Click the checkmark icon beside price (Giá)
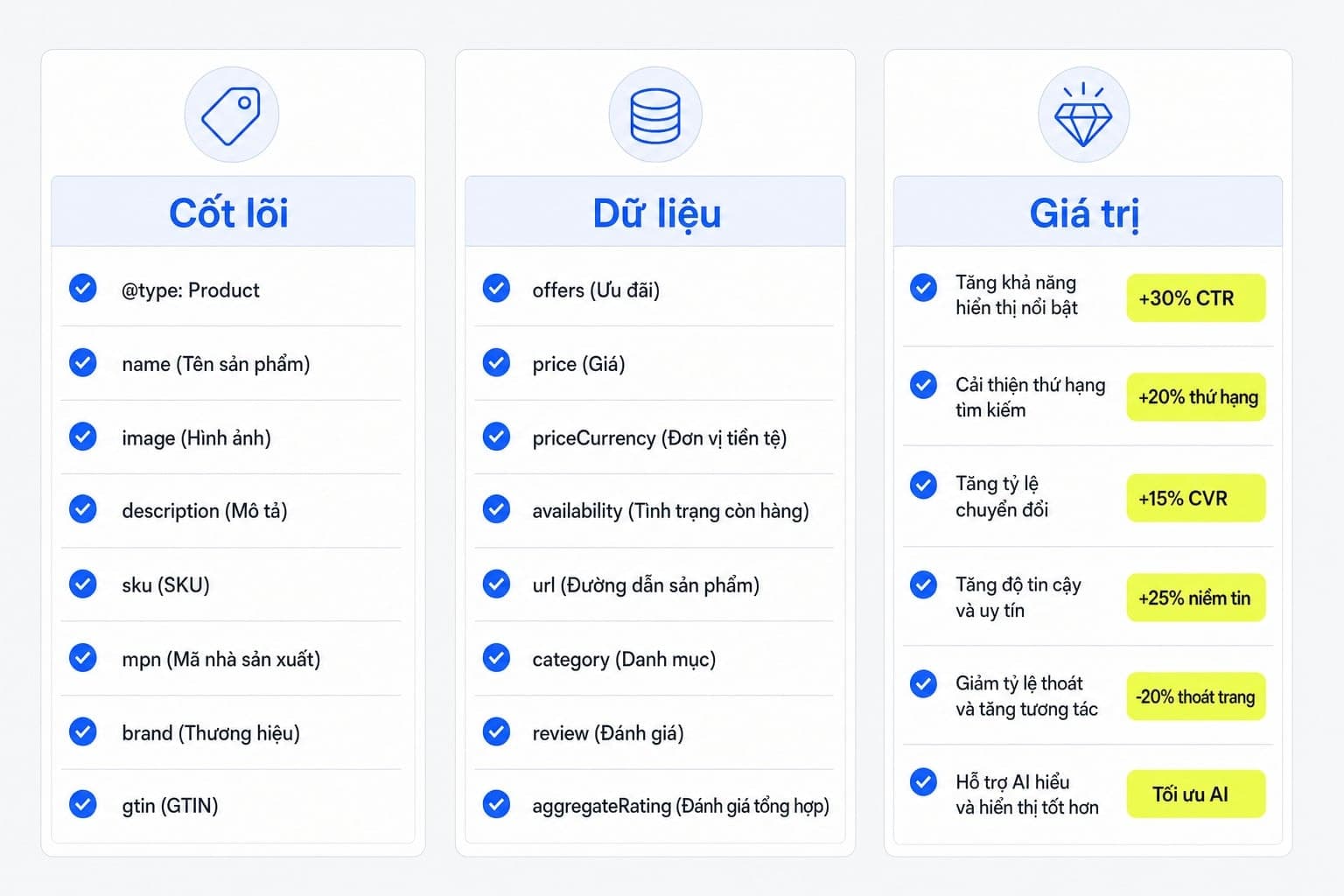This screenshot has height=896, width=1344. coord(496,362)
